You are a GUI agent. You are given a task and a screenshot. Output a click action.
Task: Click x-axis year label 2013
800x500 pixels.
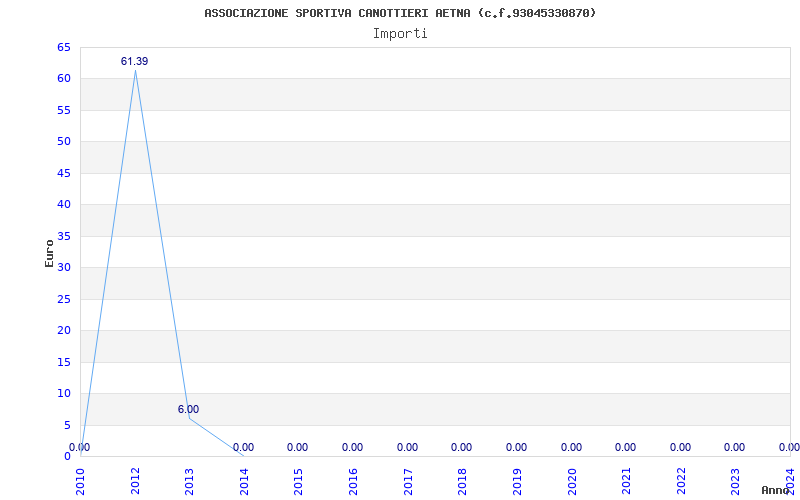189,481
